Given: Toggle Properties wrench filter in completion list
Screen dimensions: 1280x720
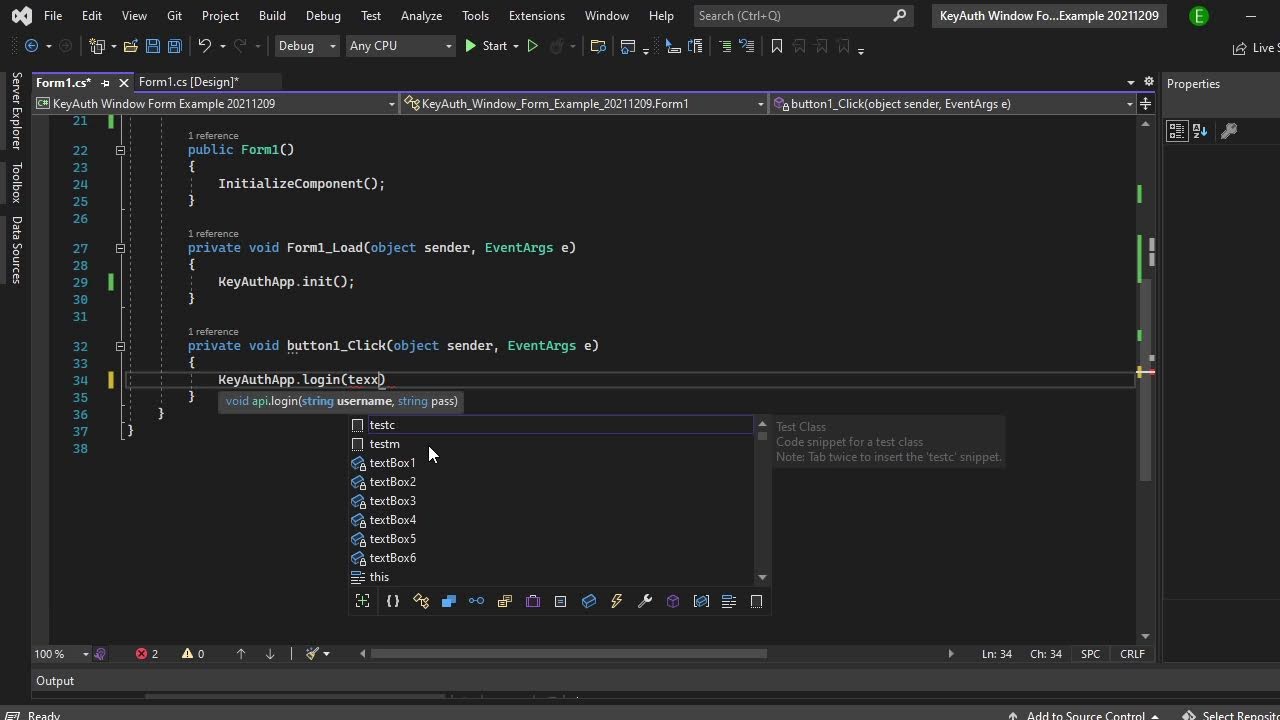Looking at the screenshot, I should point(645,601).
